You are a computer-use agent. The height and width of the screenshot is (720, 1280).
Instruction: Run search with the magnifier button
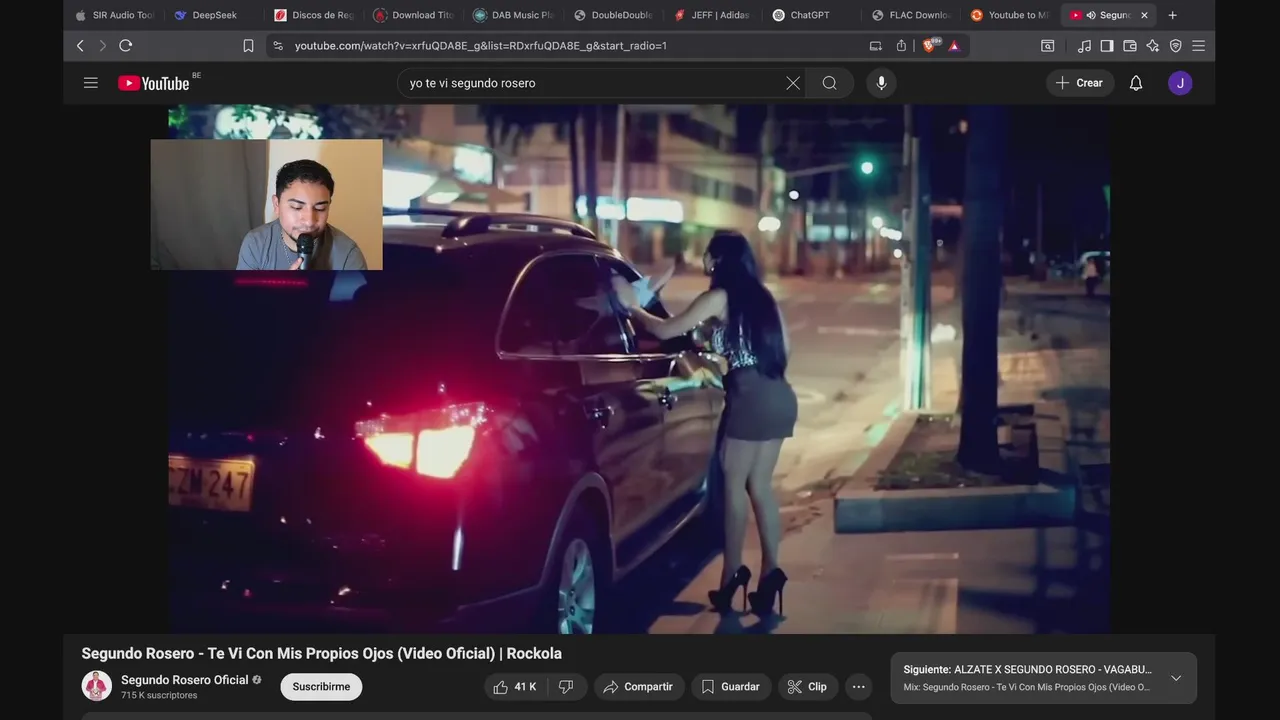(829, 83)
